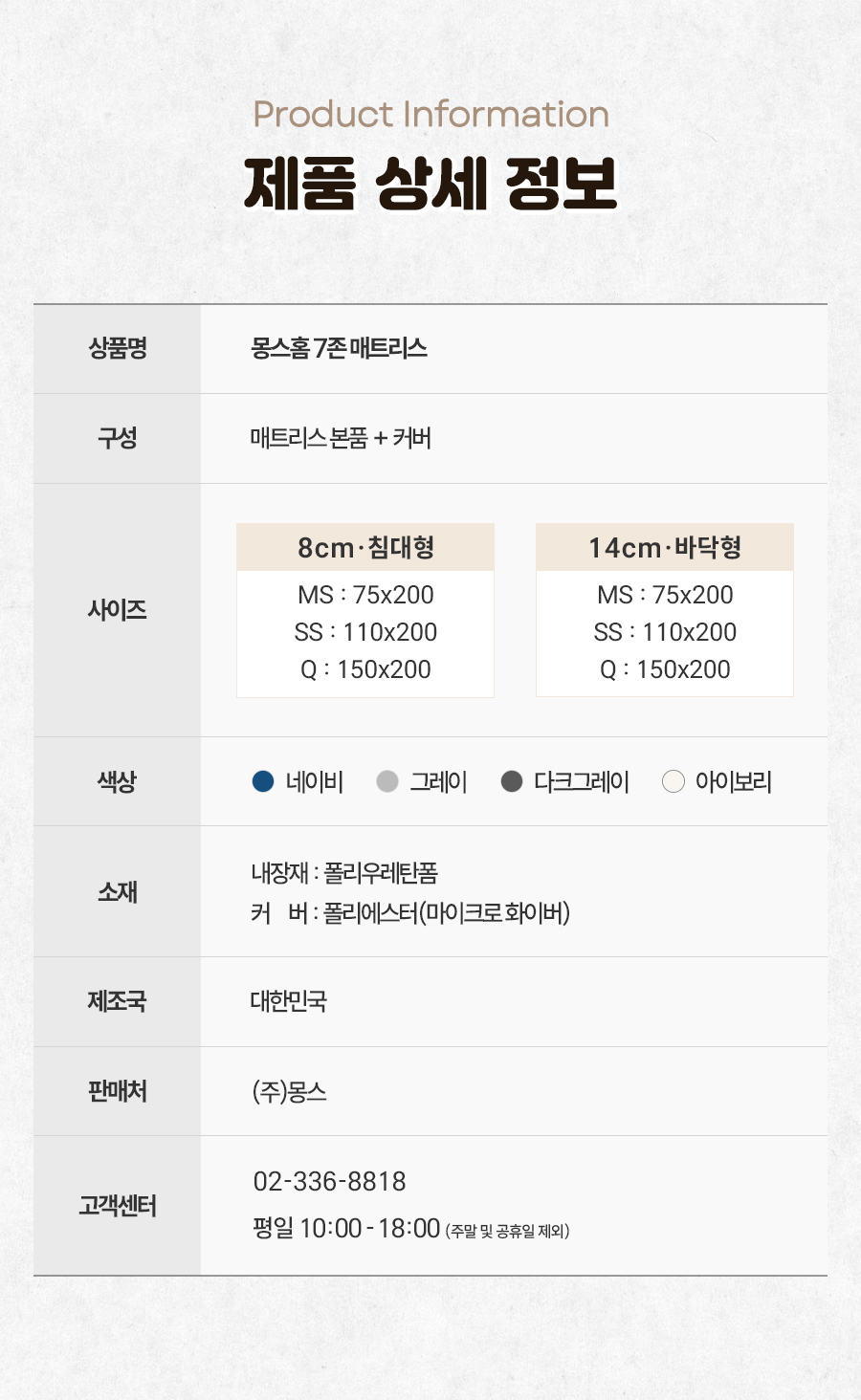
Task: Select MS 75x200 under 8cm bed type
Action: click(x=365, y=595)
